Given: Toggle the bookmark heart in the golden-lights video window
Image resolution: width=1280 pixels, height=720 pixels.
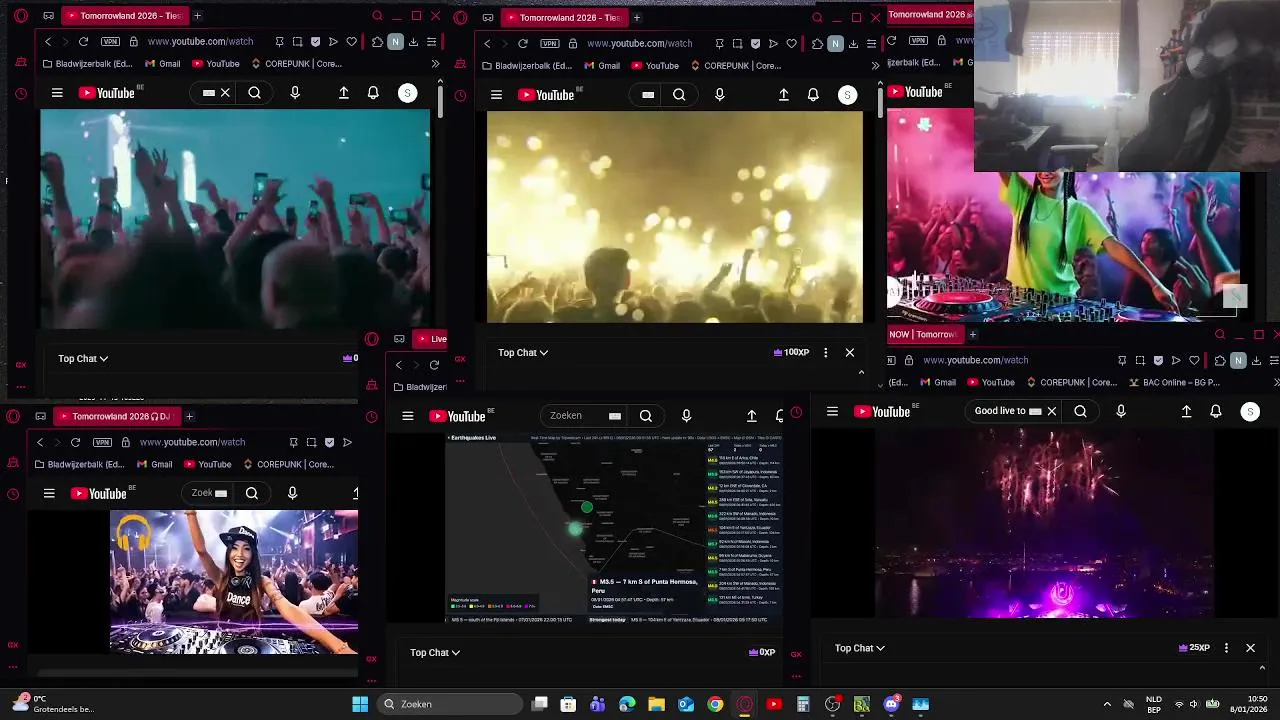Looking at the screenshot, I should pyautogui.click(x=791, y=44).
